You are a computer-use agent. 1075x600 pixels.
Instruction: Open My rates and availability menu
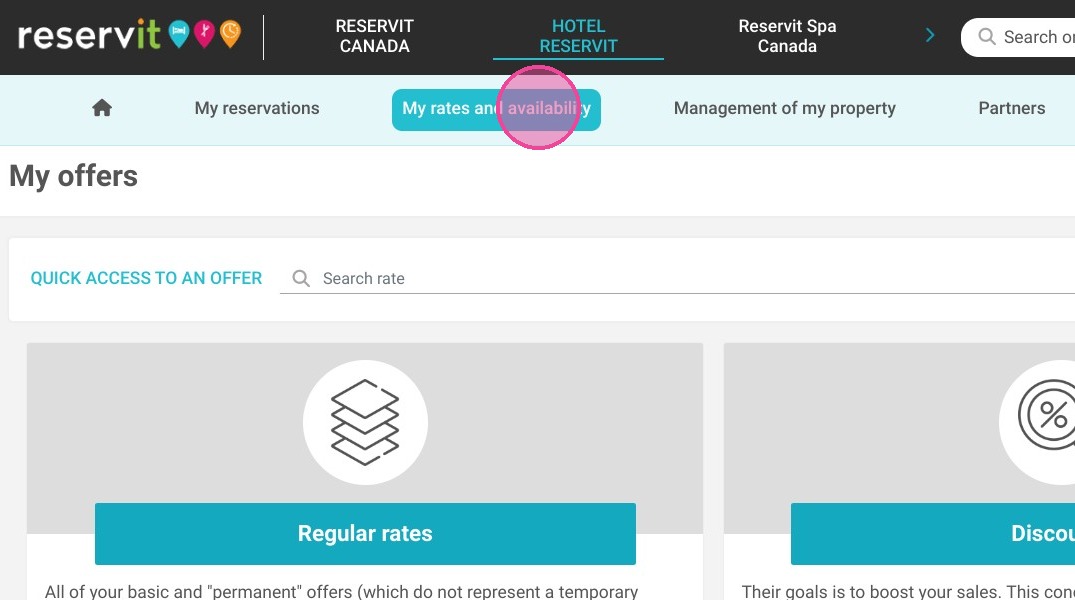coord(496,109)
